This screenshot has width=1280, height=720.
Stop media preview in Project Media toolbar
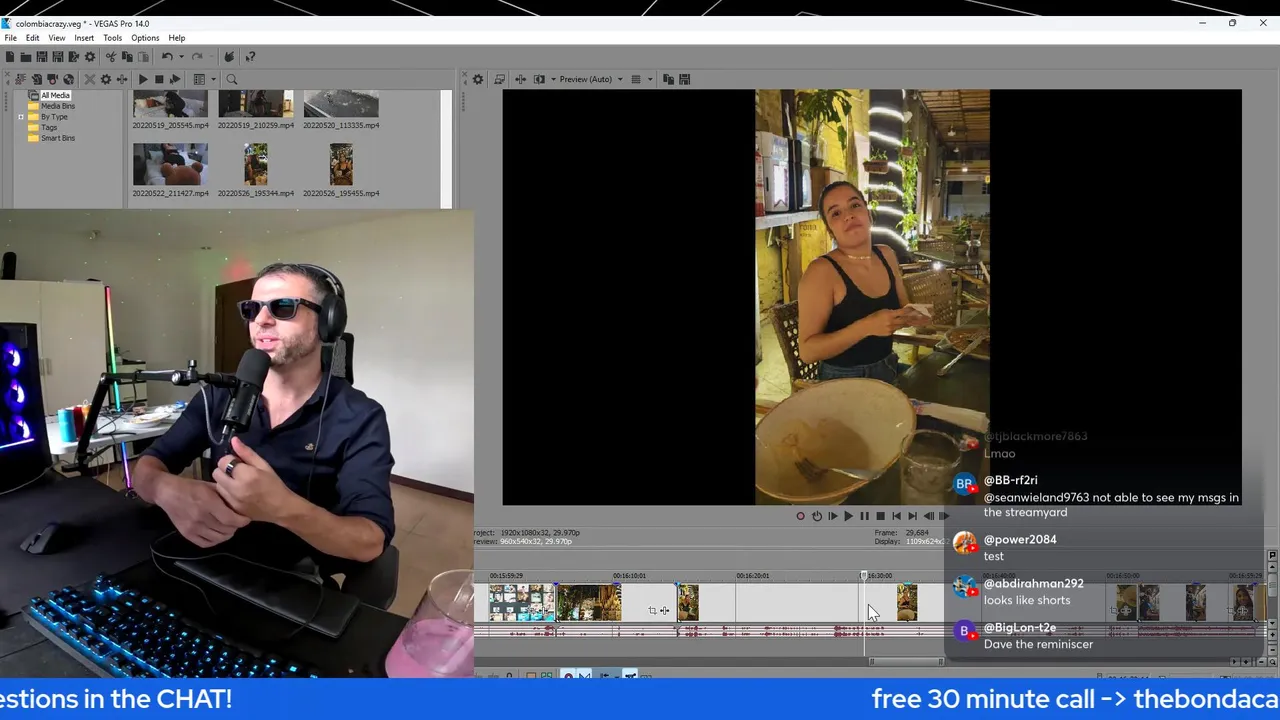159,79
